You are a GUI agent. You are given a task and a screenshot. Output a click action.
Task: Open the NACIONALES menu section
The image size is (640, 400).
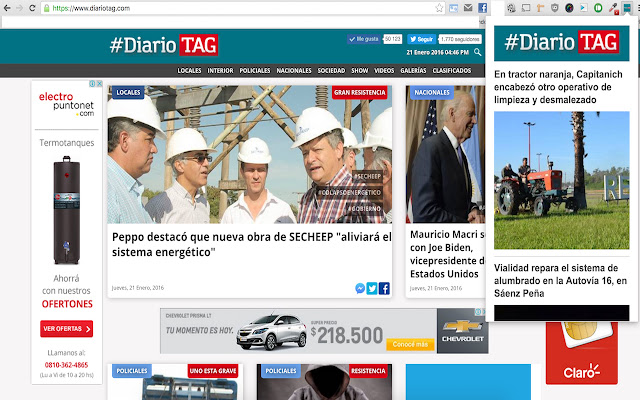(294, 71)
